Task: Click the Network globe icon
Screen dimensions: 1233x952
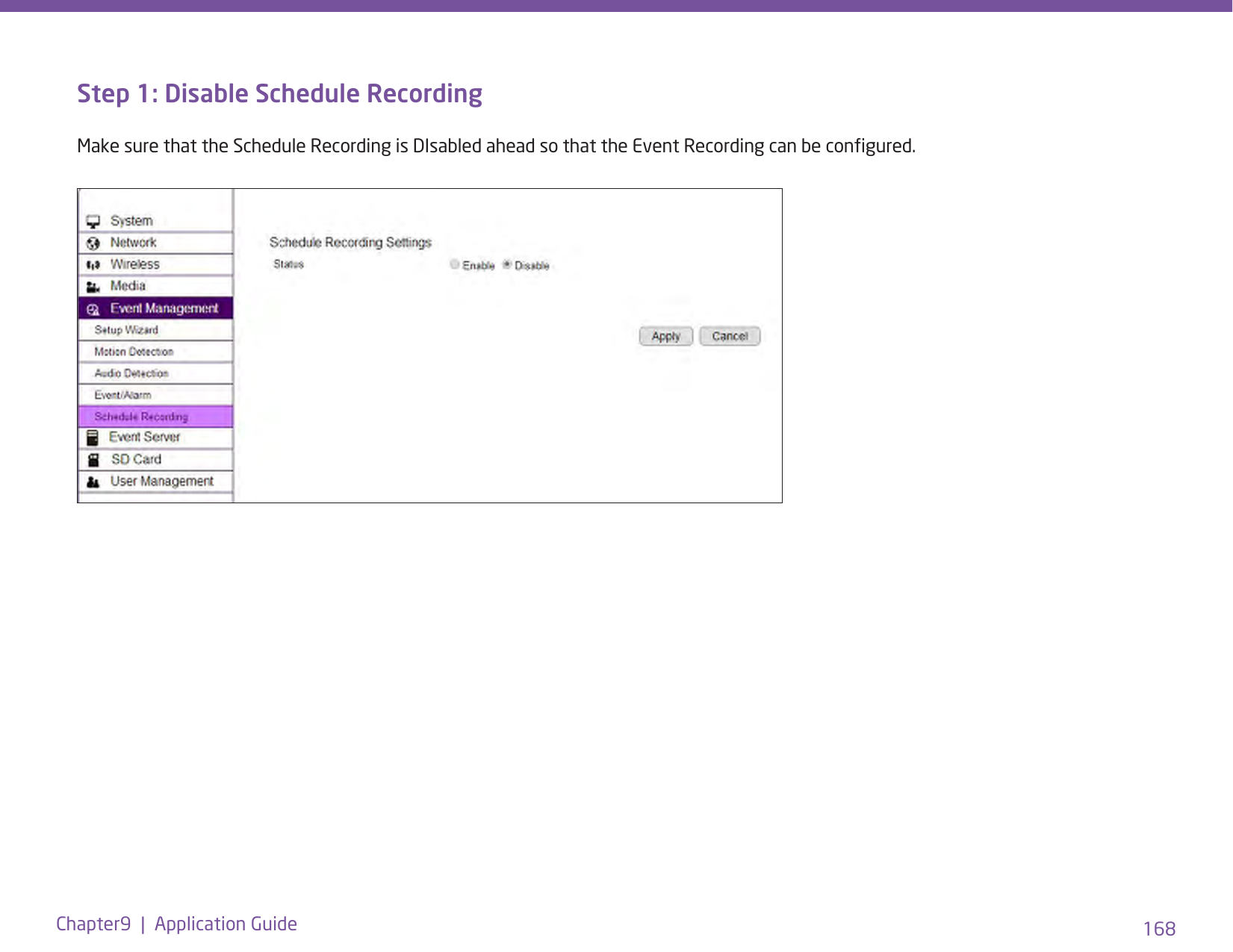Action: click(93, 243)
